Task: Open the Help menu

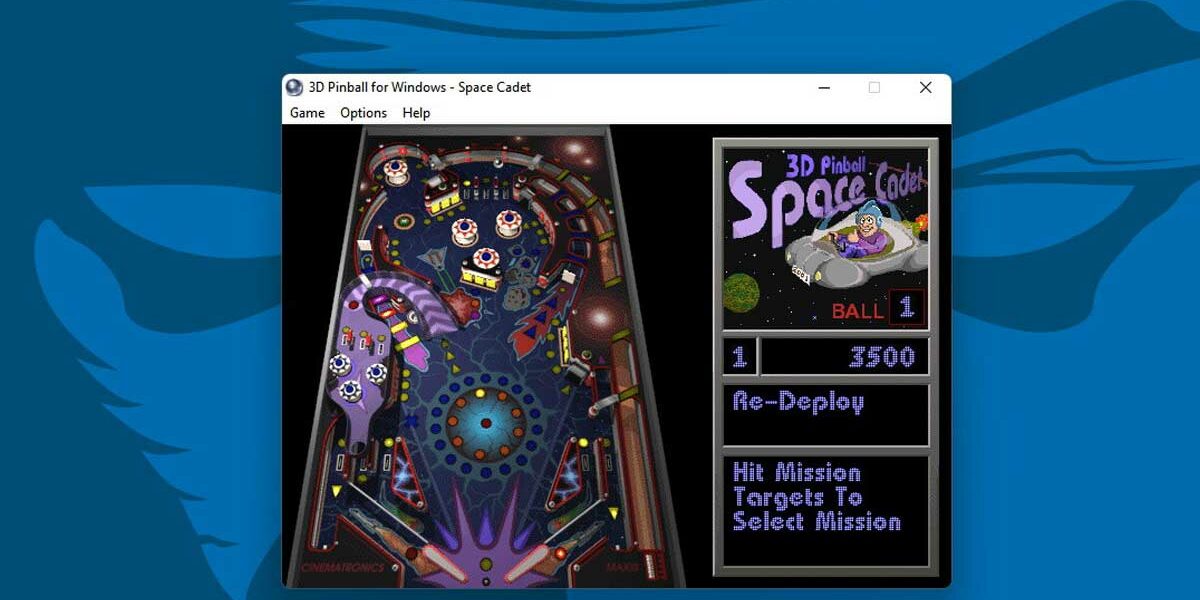Action: click(416, 113)
